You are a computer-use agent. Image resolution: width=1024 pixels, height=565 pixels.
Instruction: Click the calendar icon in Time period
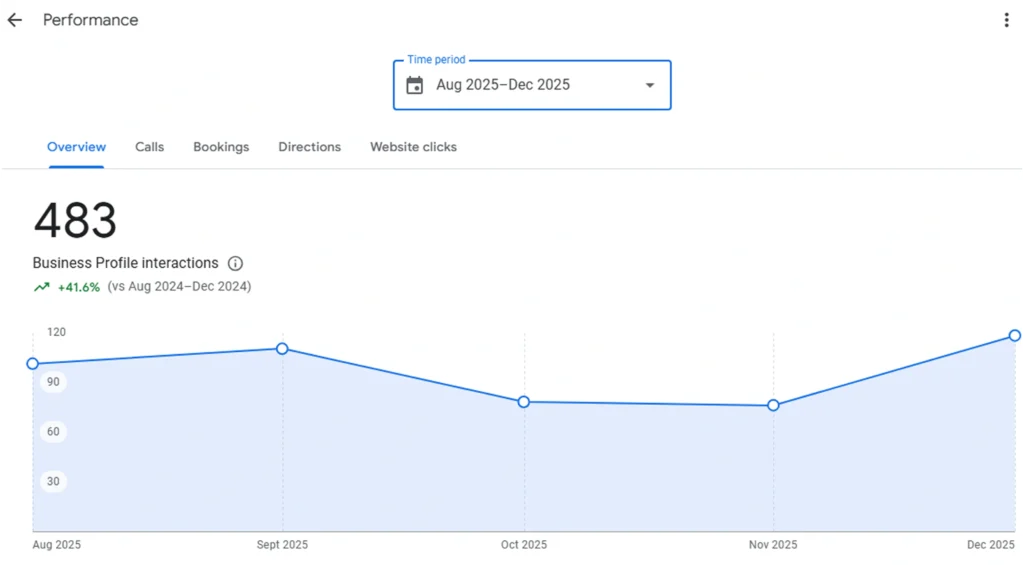tap(415, 85)
